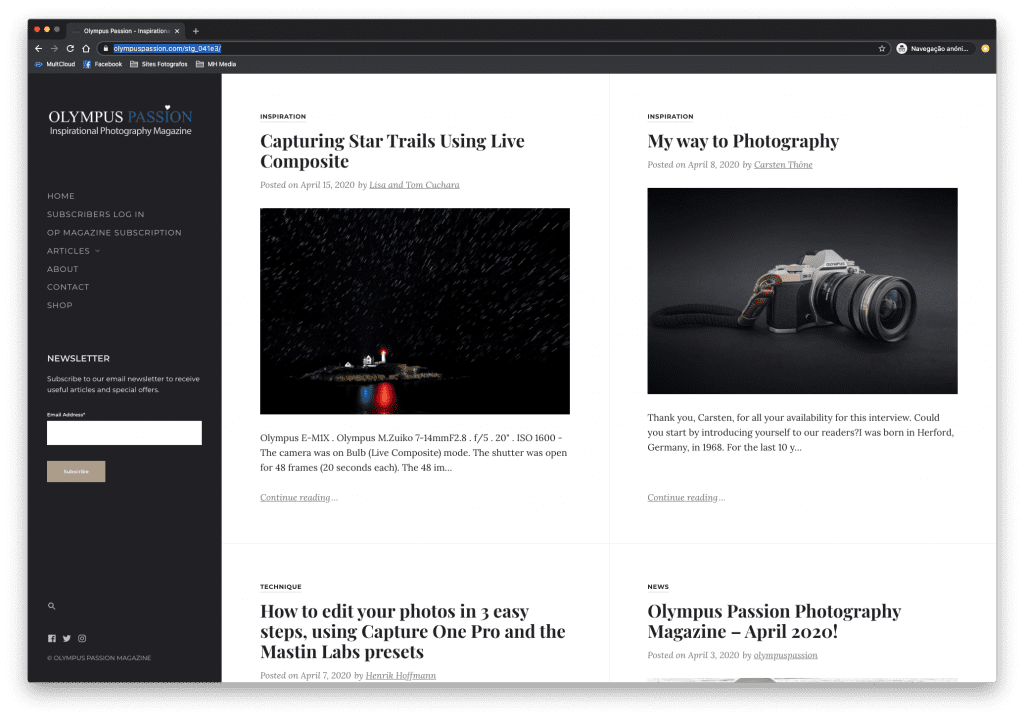Open the Olympus camera photo thumbnail
Image resolution: width=1024 pixels, height=719 pixels.
pos(802,291)
